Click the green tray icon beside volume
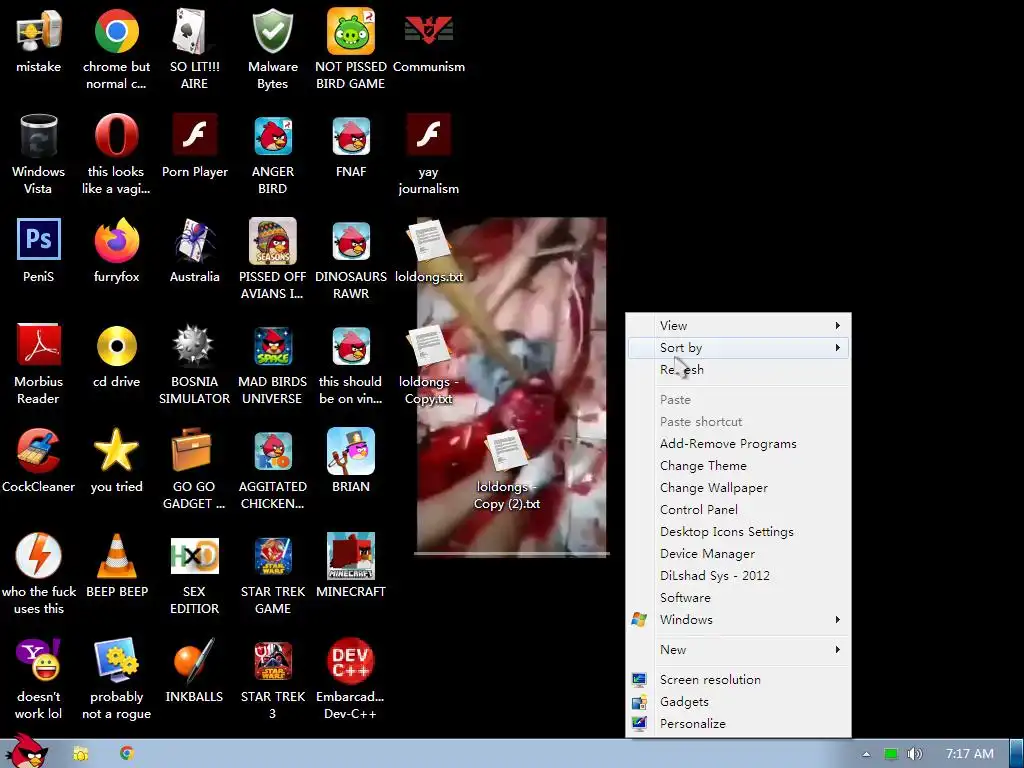 [x=890, y=754]
